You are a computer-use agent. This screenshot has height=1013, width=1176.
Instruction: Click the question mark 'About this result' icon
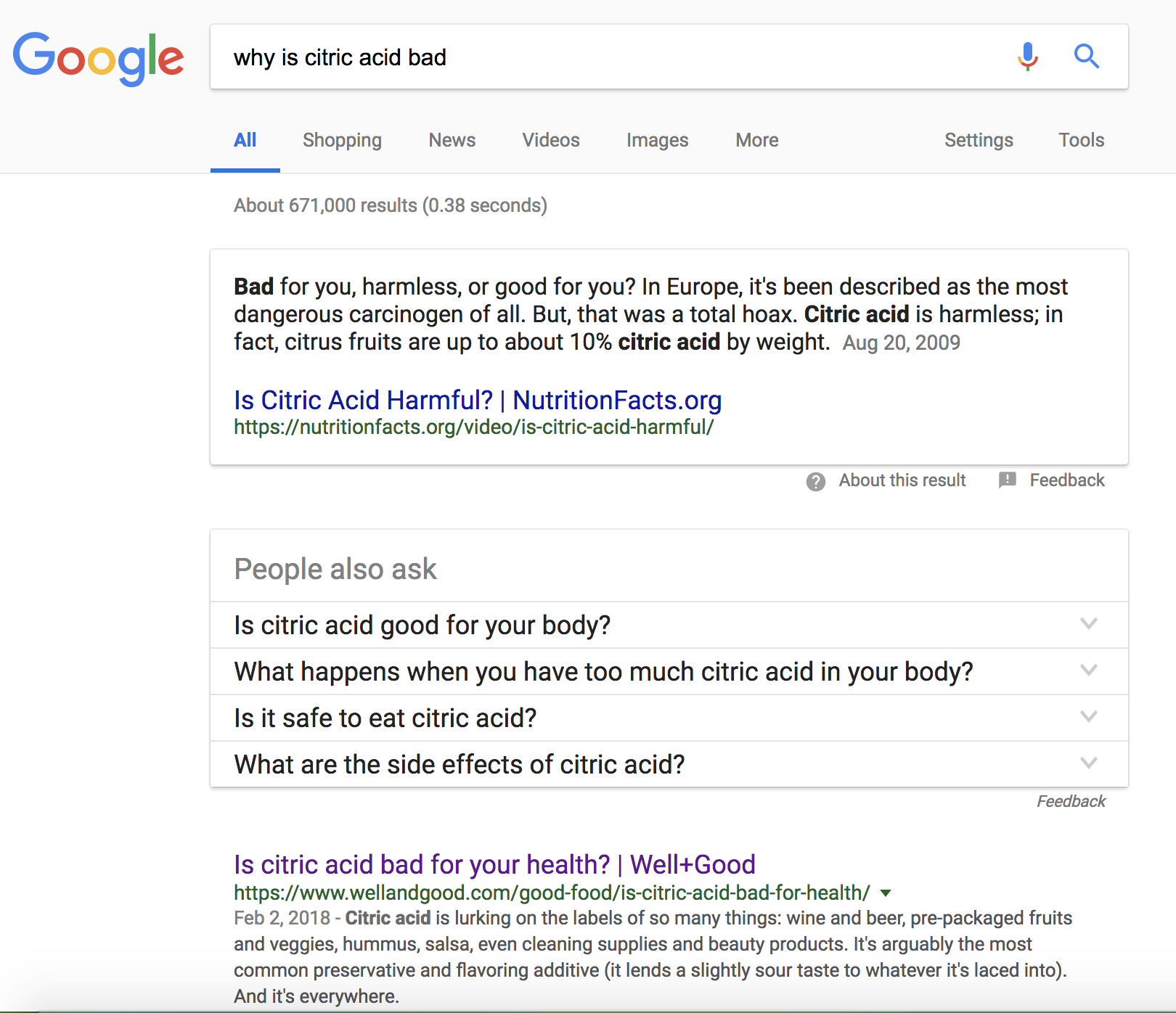coord(815,481)
